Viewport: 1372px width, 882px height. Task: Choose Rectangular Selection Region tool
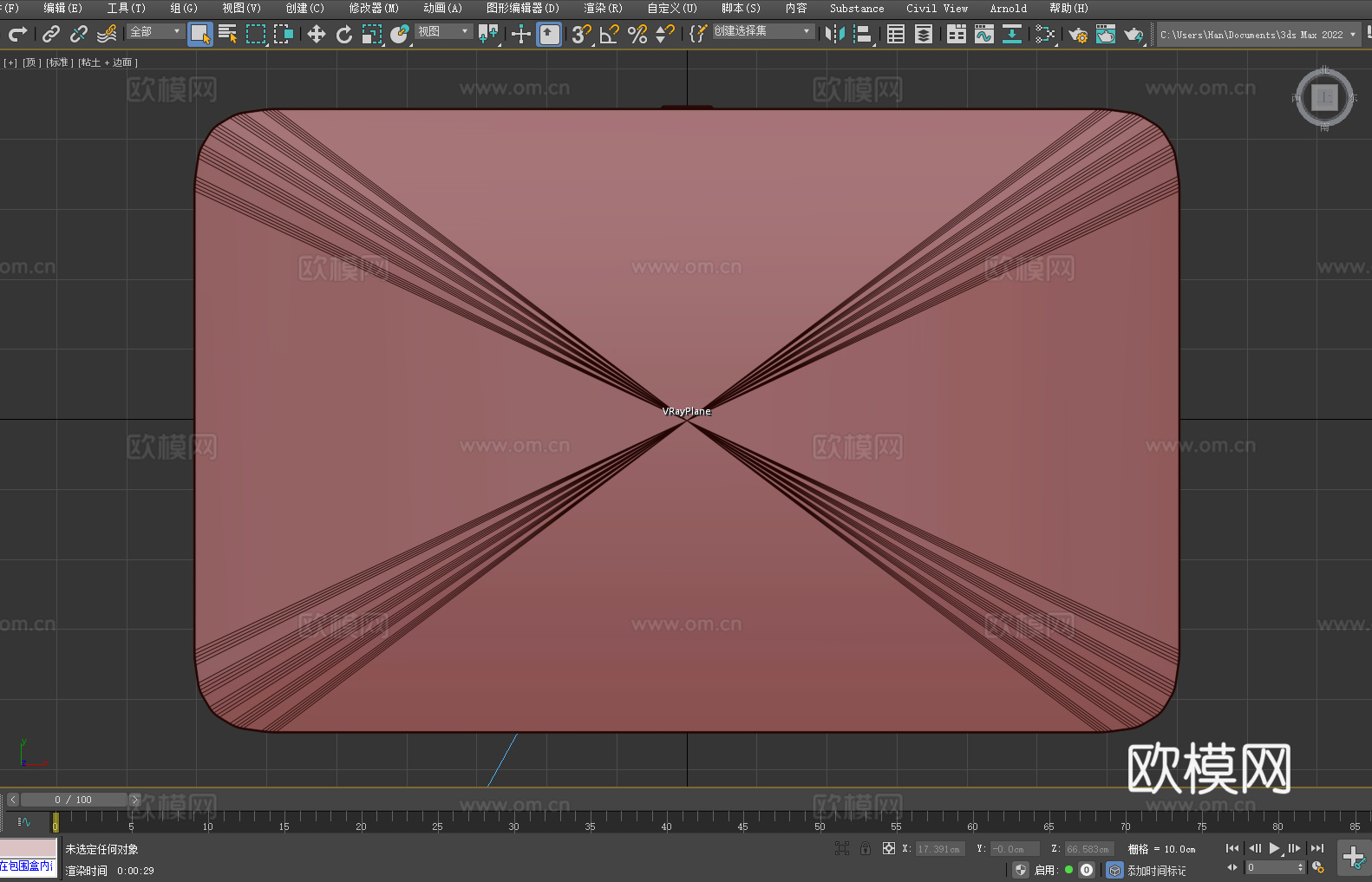tap(256, 34)
